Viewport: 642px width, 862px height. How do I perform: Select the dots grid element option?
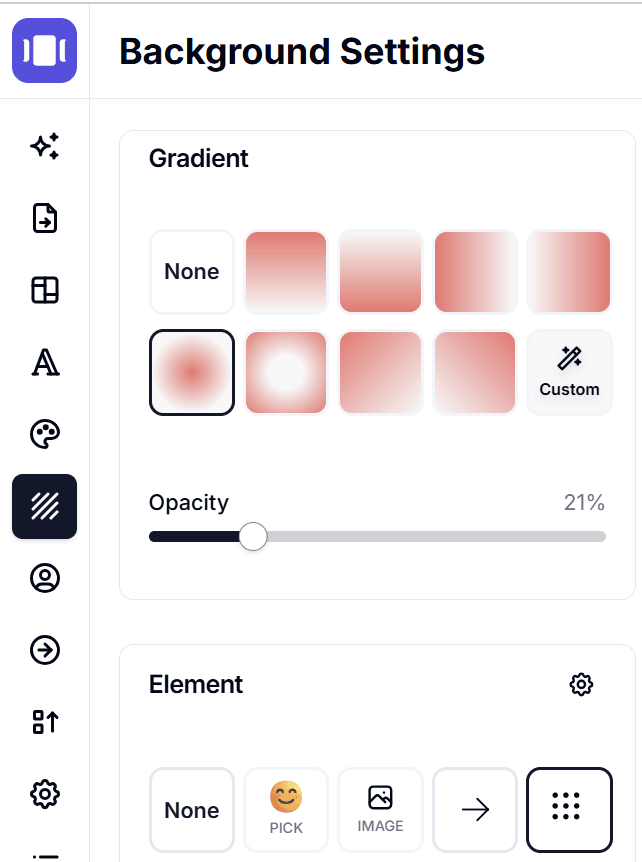pyautogui.click(x=569, y=810)
